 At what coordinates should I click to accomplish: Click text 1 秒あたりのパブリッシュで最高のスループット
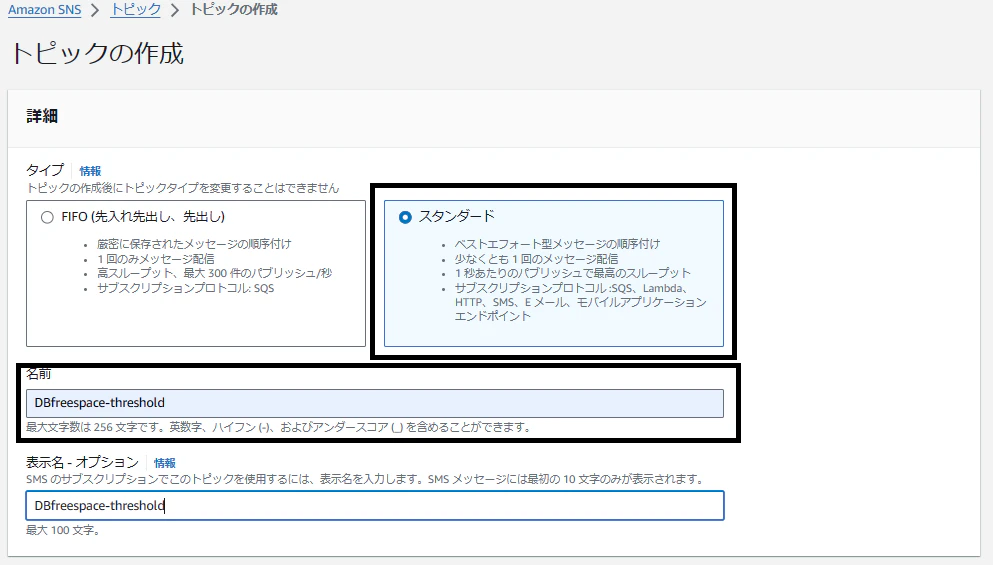(x=572, y=273)
